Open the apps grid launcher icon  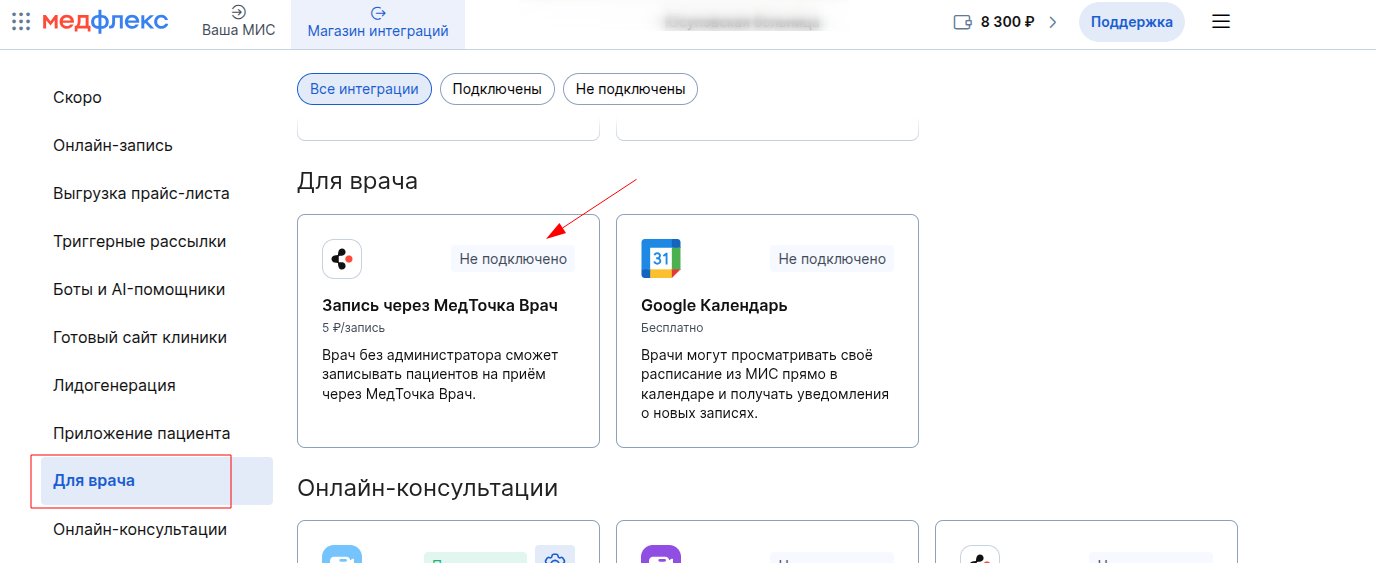tap(21, 22)
